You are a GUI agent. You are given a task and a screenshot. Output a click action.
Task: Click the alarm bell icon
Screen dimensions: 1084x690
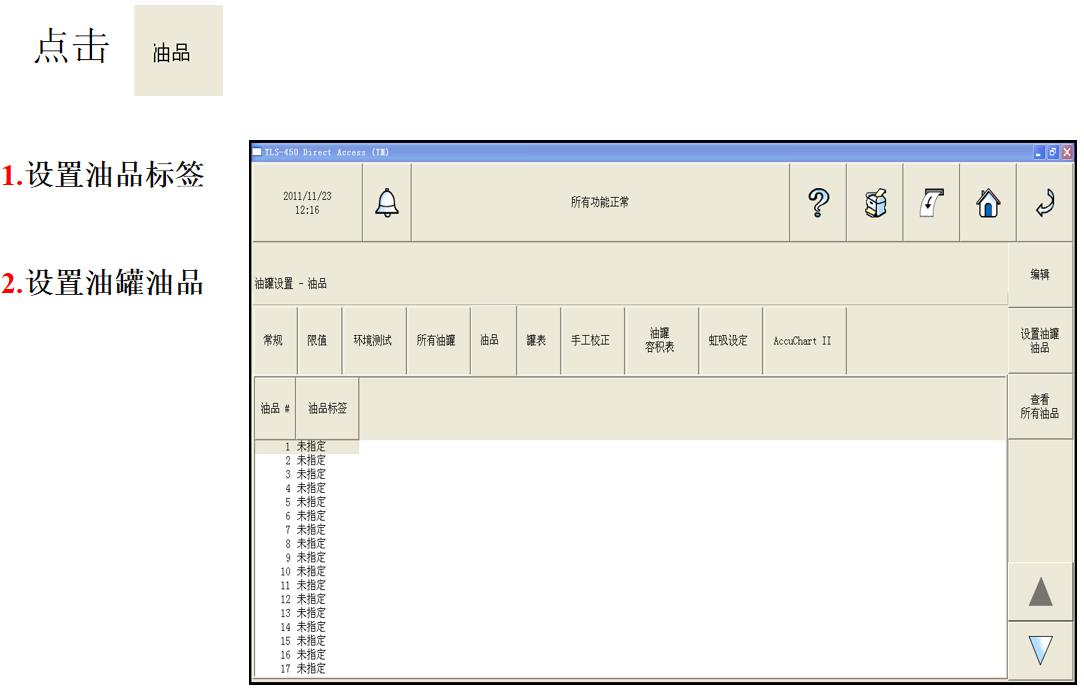click(x=386, y=203)
